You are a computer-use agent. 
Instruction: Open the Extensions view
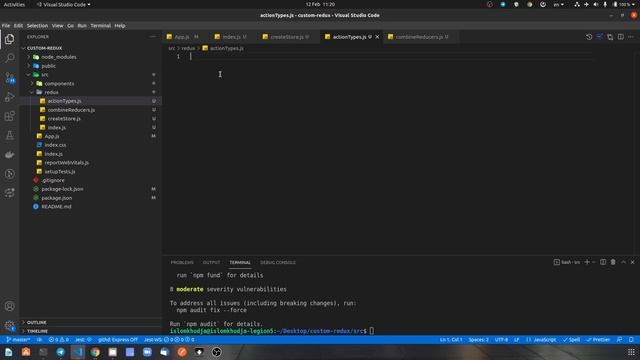pos(9,116)
